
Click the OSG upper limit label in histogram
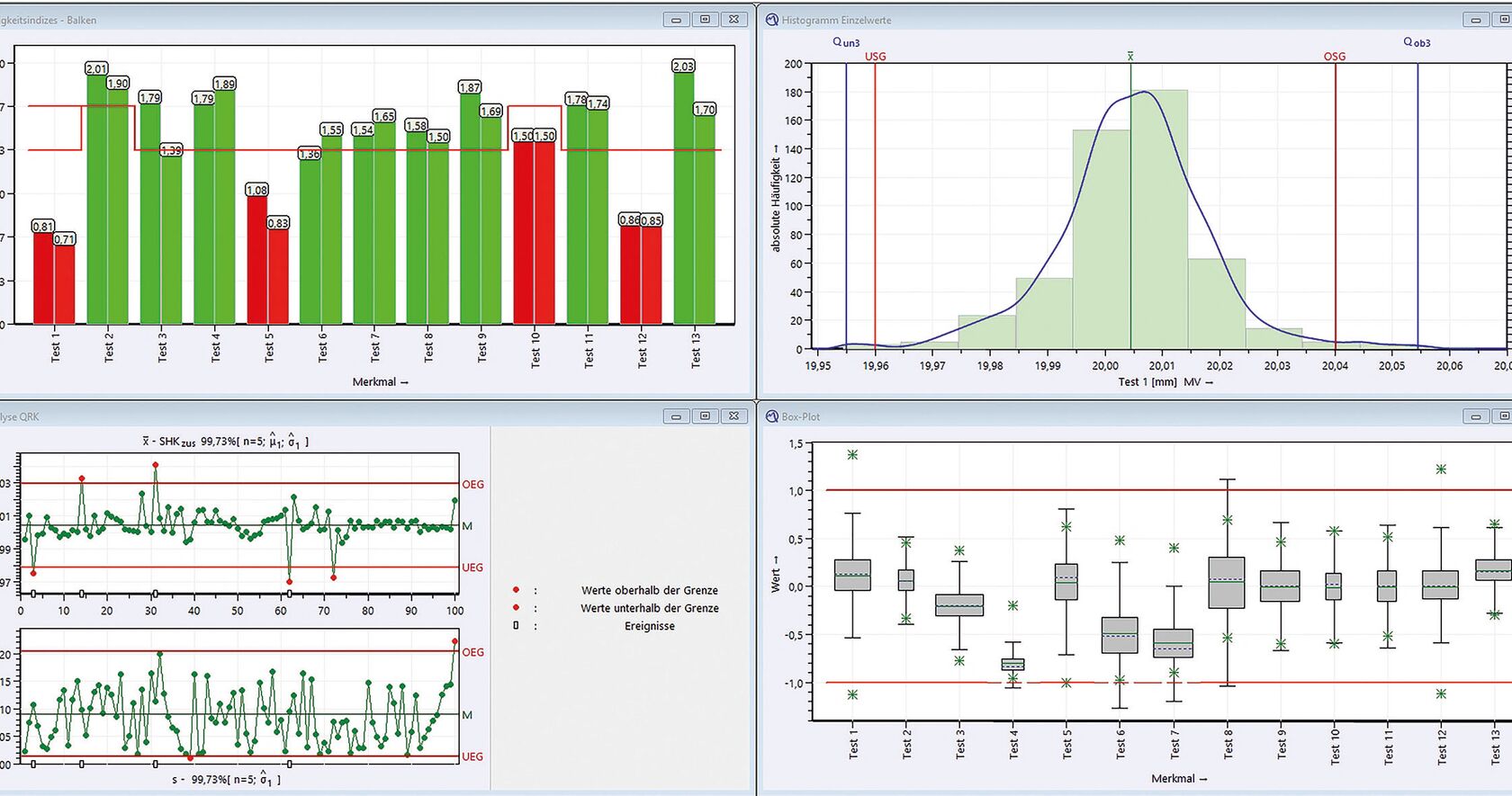(x=1334, y=56)
